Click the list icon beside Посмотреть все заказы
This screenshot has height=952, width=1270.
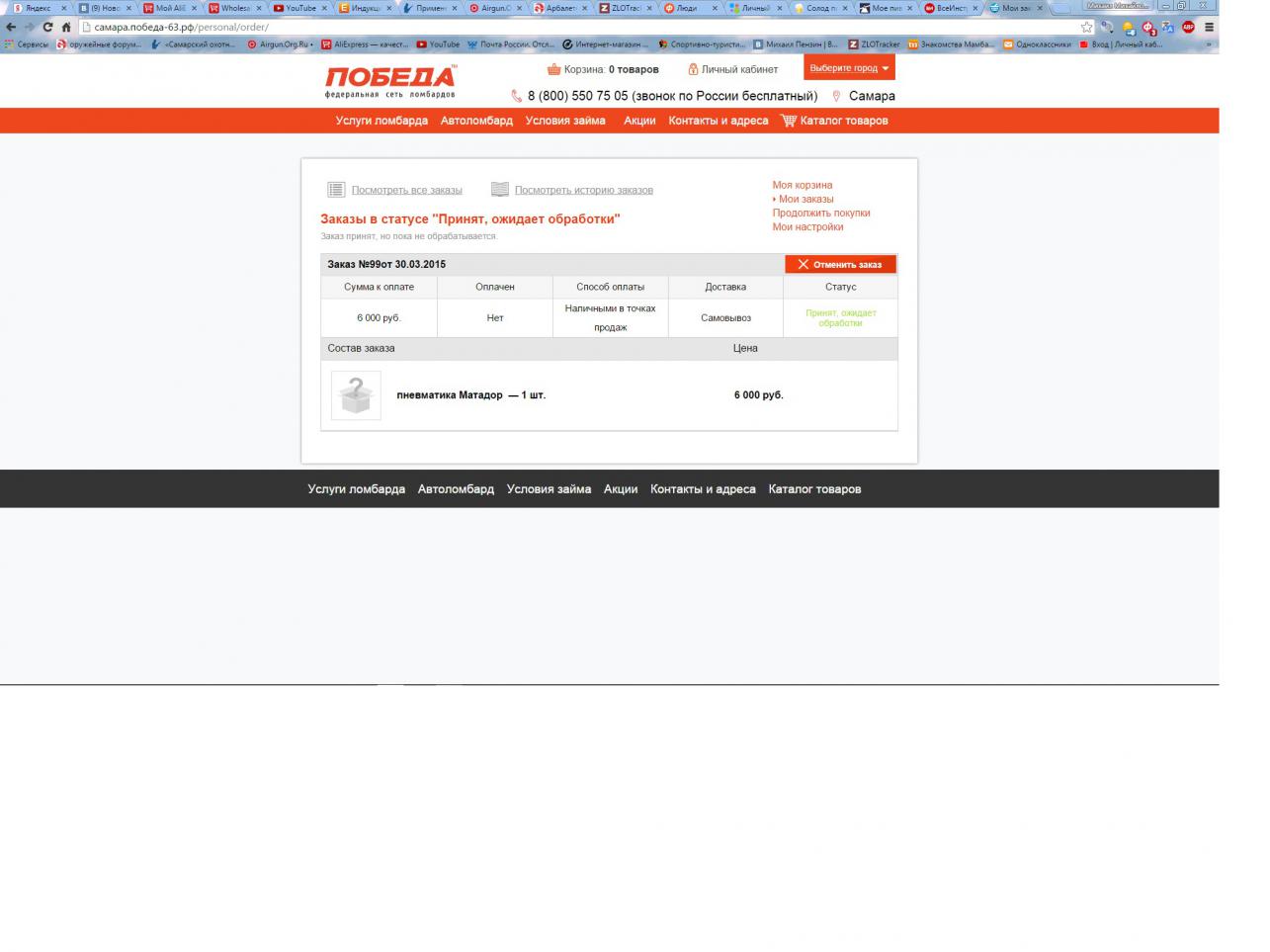click(x=336, y=190)
